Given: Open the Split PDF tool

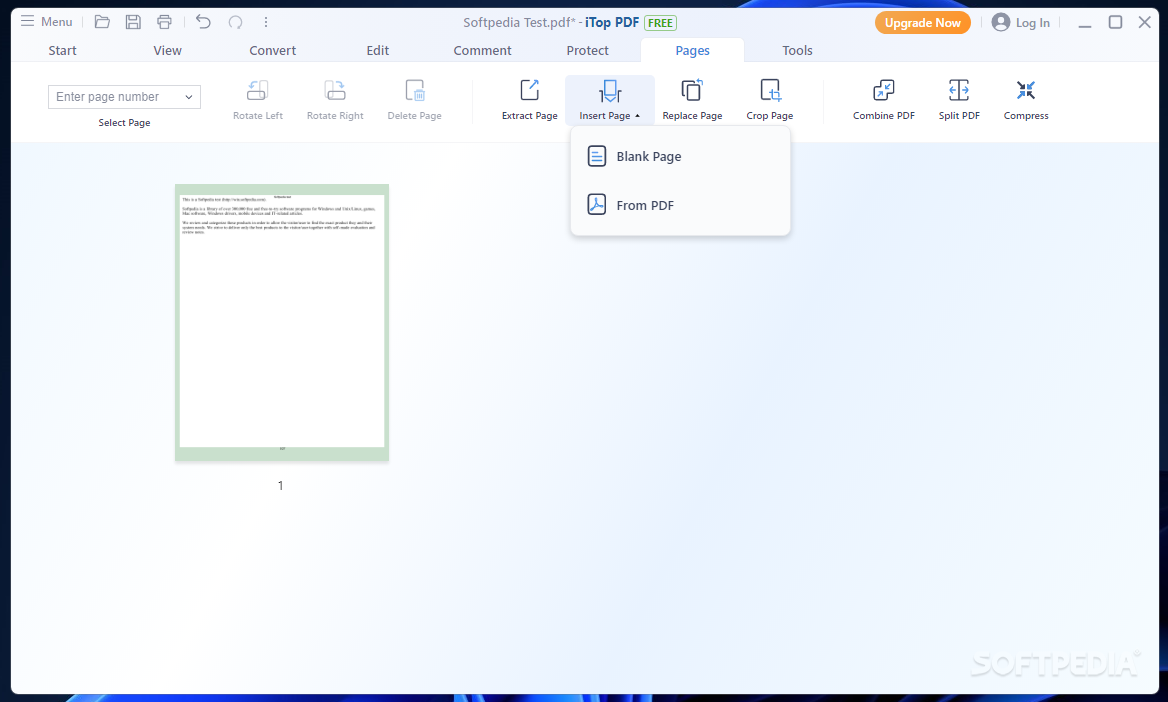Looking at the screenshot, I should 959,99.
